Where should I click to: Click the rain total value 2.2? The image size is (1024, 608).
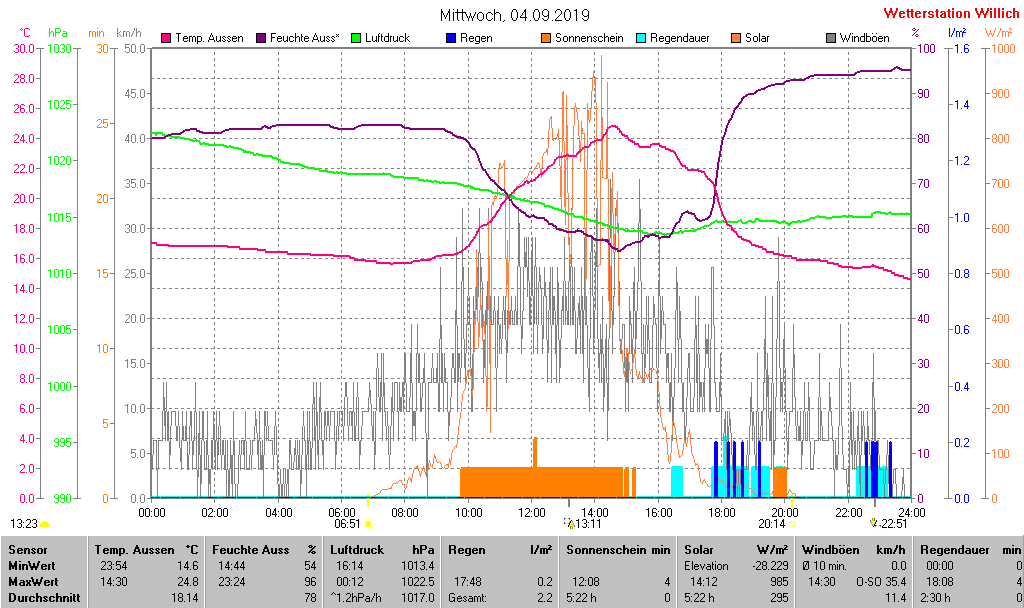coord(545,597)
